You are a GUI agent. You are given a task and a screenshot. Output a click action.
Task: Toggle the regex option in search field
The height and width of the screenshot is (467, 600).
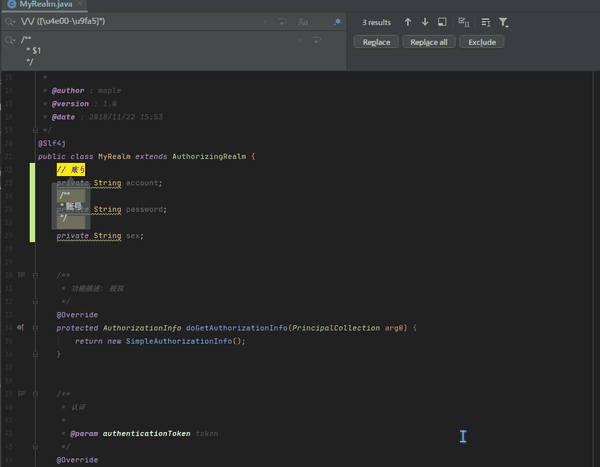click(x=337, y=21)
